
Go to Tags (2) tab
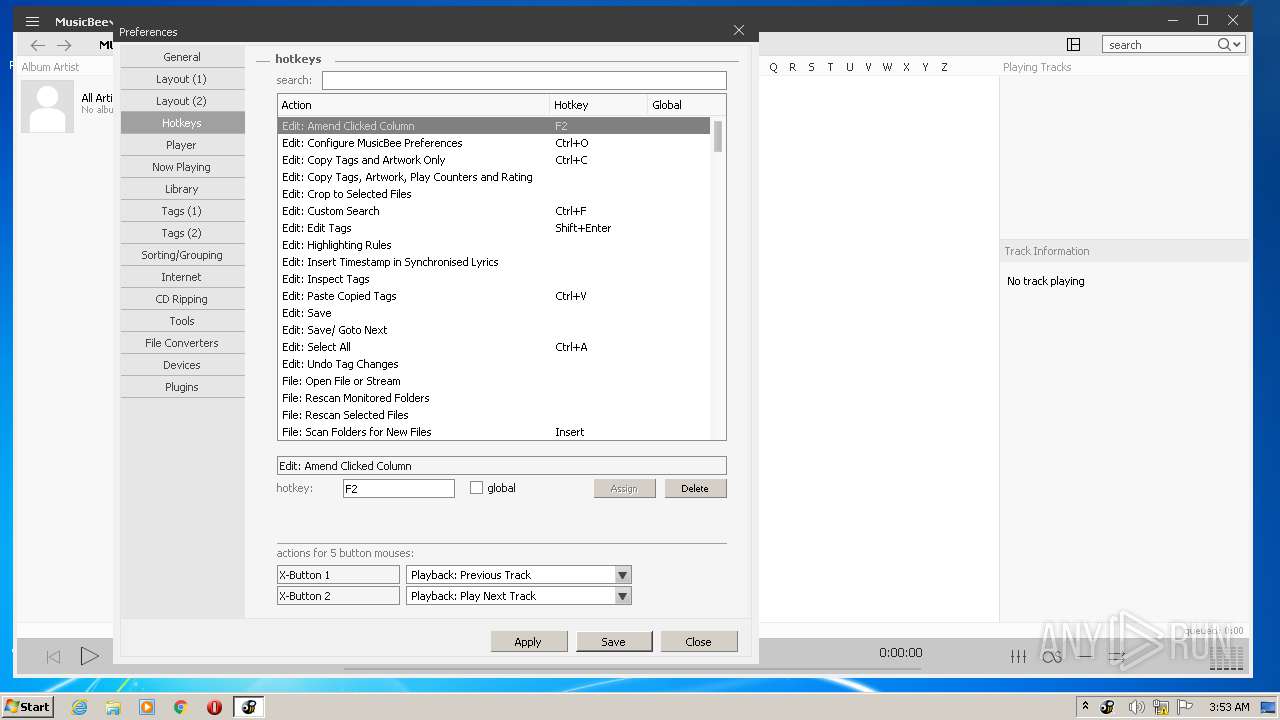pos(182,233)
